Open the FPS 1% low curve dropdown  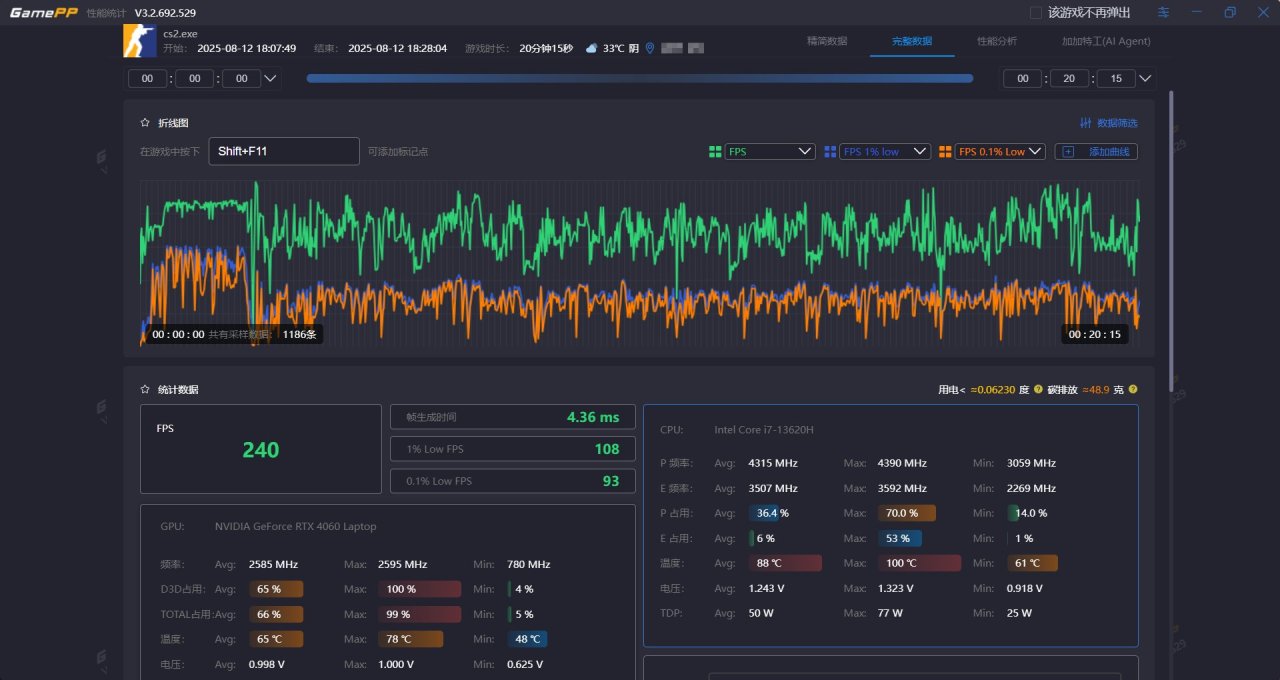[885, 152]
